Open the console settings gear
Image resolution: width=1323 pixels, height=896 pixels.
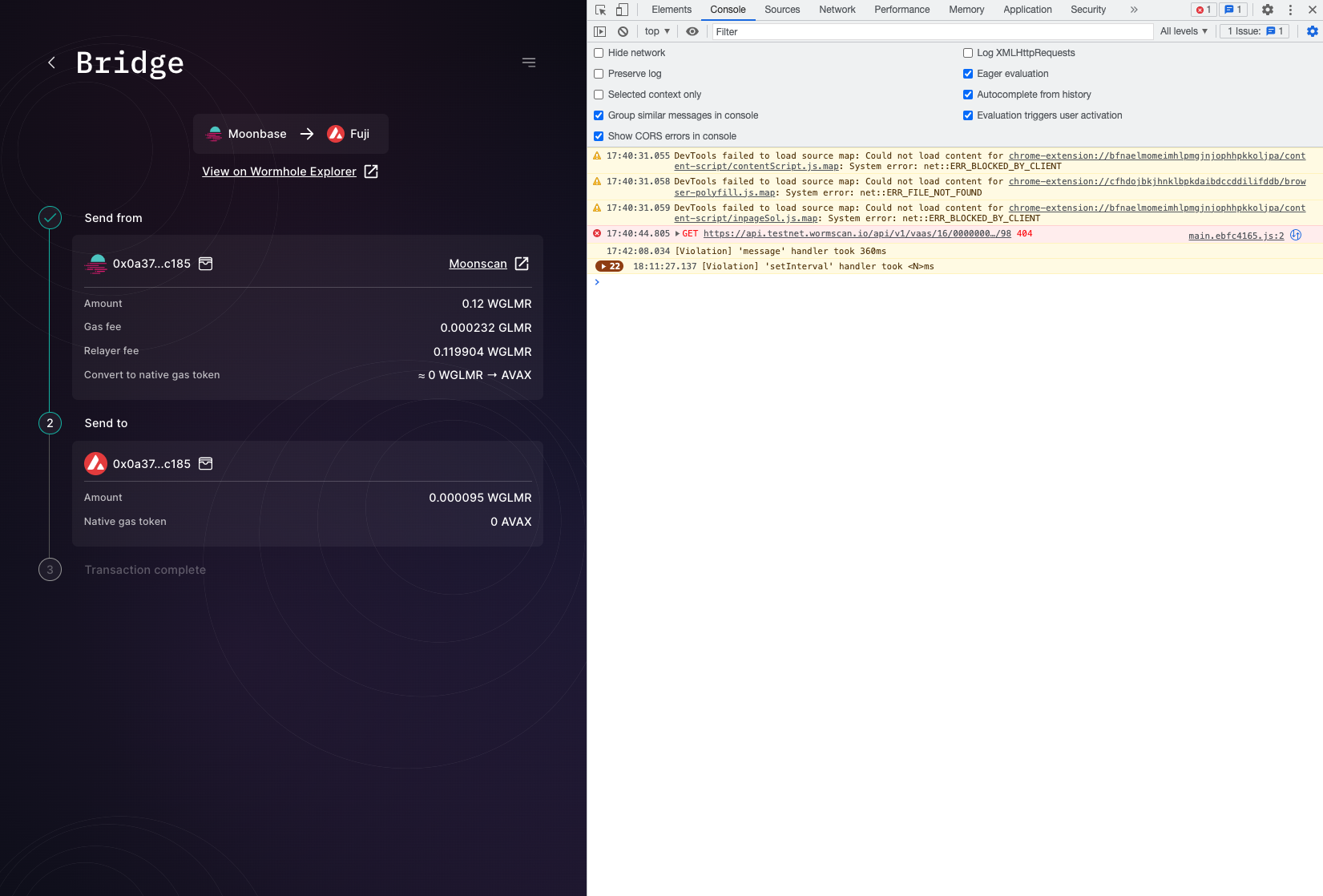[x=1310, y=31]
